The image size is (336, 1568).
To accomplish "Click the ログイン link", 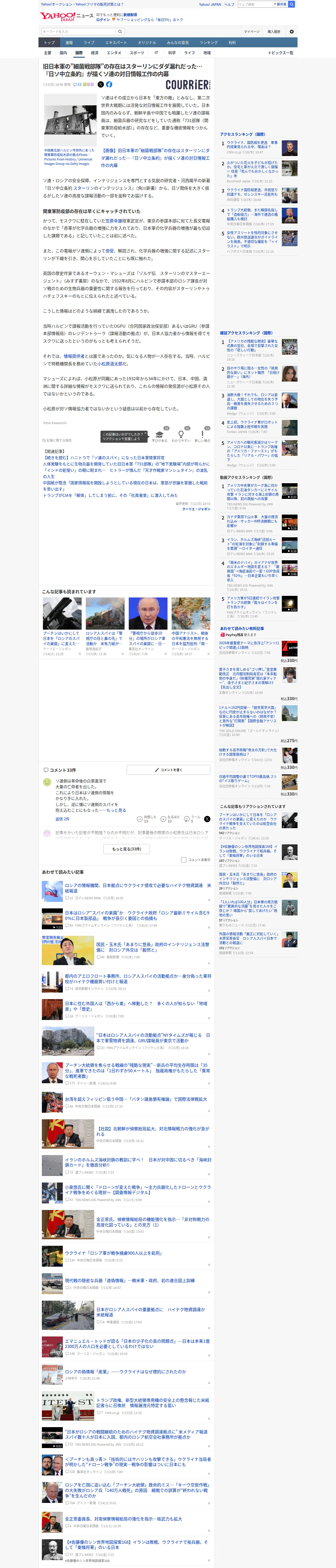I will tap(103, 20).
